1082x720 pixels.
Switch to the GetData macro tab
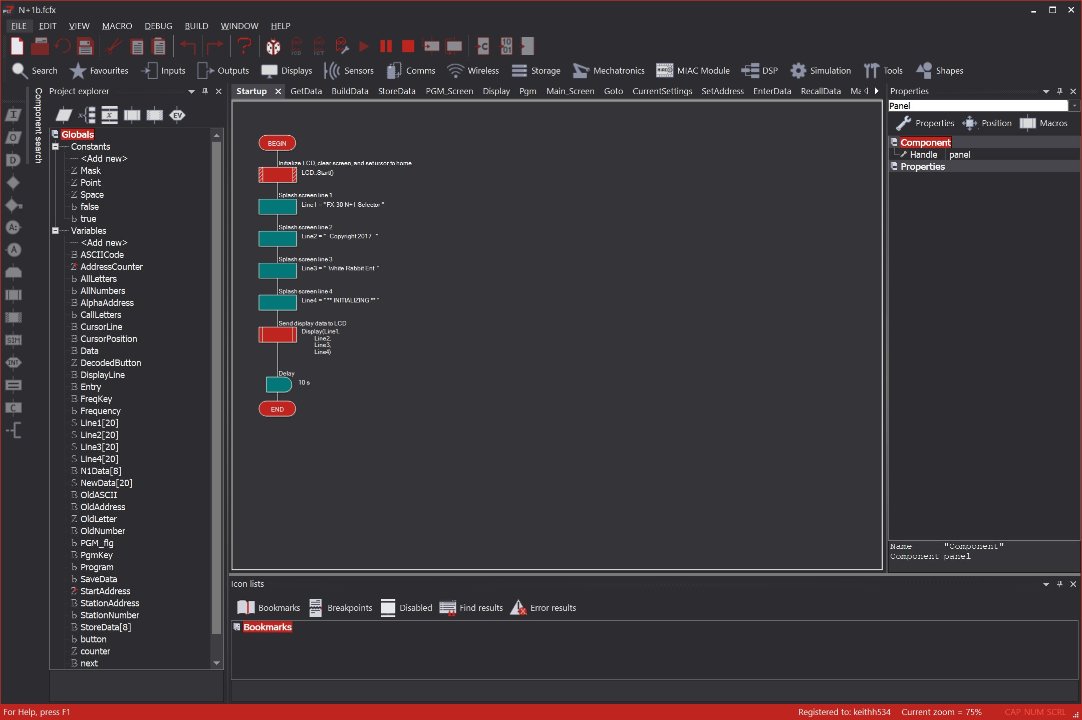tap(306, 91)
